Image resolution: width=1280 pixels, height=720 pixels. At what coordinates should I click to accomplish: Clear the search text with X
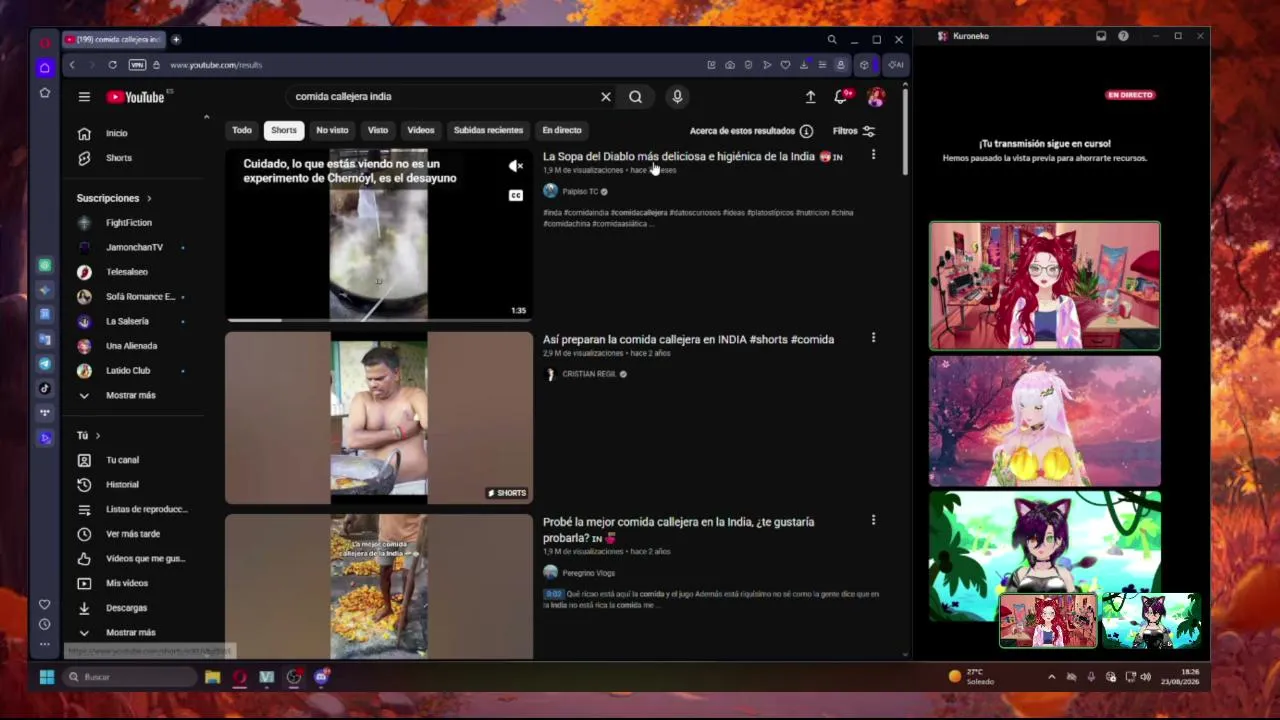pyautogui.click(x=605, y=97)
